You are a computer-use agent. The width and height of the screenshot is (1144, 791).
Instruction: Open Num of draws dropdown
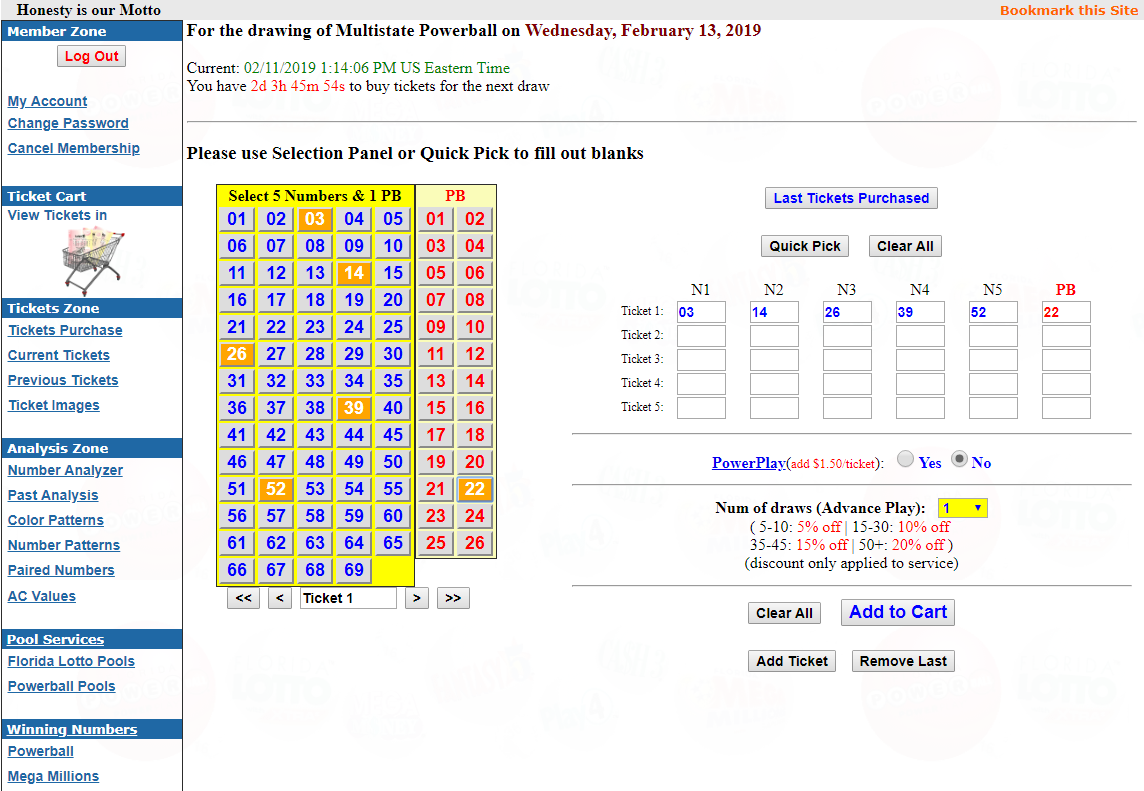coord(962,508)
